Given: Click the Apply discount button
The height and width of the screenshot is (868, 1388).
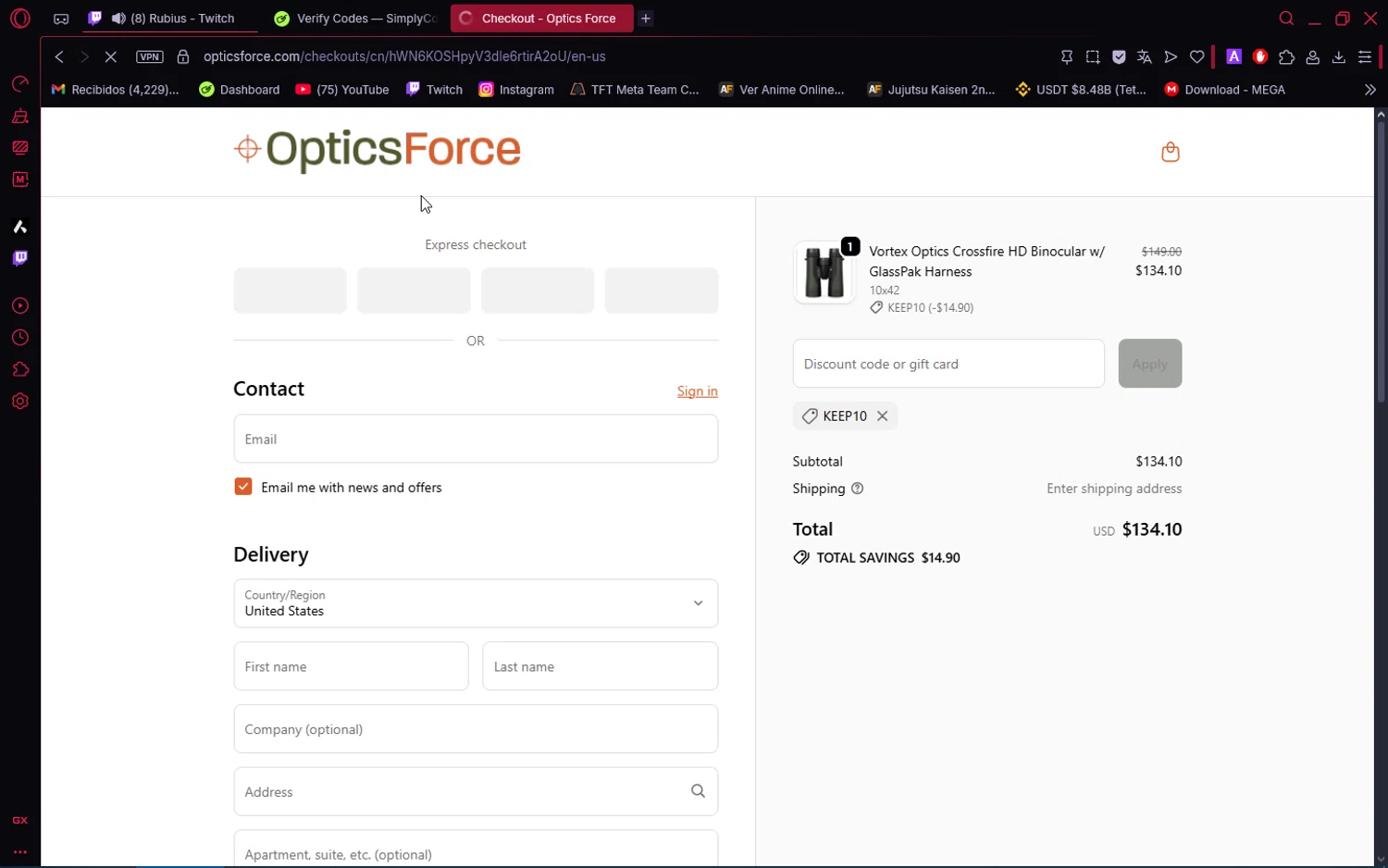Looking at the screenshot, I should [1149, 364].
